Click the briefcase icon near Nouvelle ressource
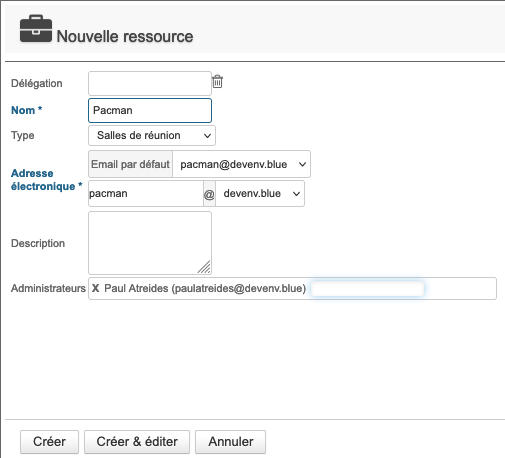This screenshot has height=458, width=505. 36,28
